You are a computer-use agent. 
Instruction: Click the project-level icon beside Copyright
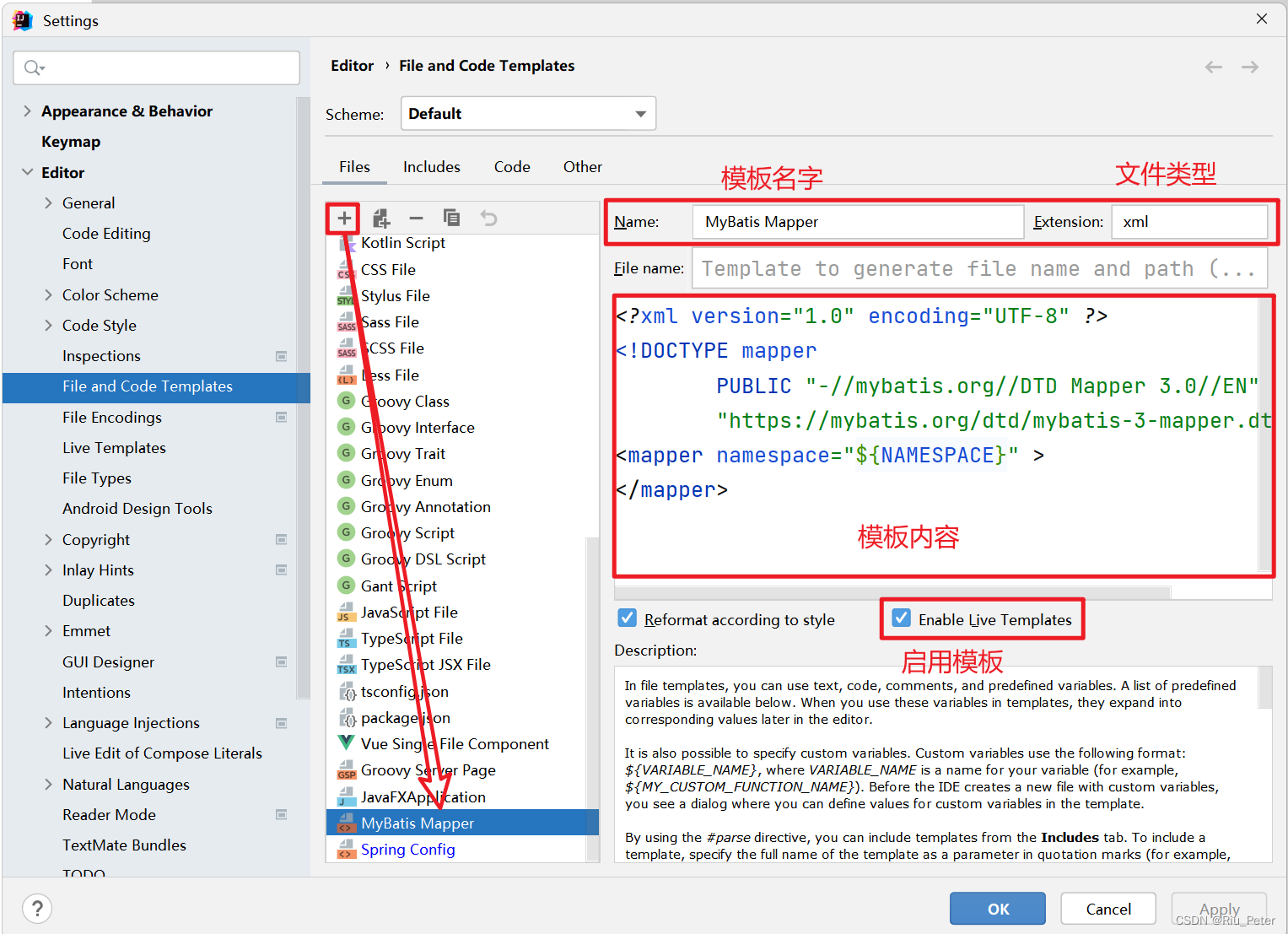coord(282,540)
